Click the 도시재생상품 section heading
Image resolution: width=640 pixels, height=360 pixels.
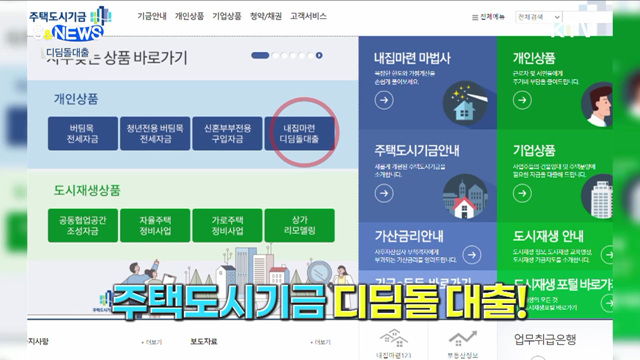coord(87,190)
